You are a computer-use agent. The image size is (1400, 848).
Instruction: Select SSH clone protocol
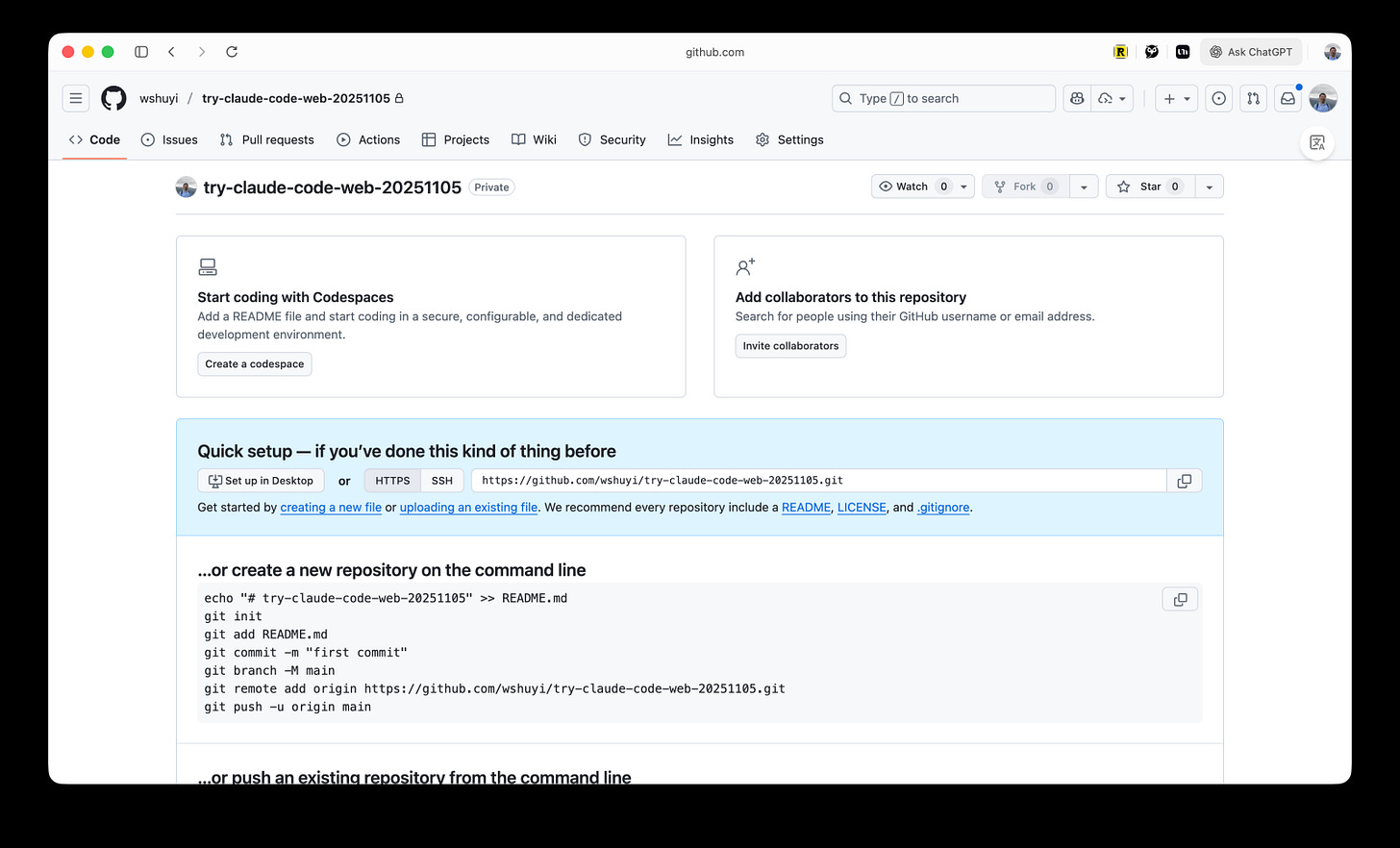(442, 481)
